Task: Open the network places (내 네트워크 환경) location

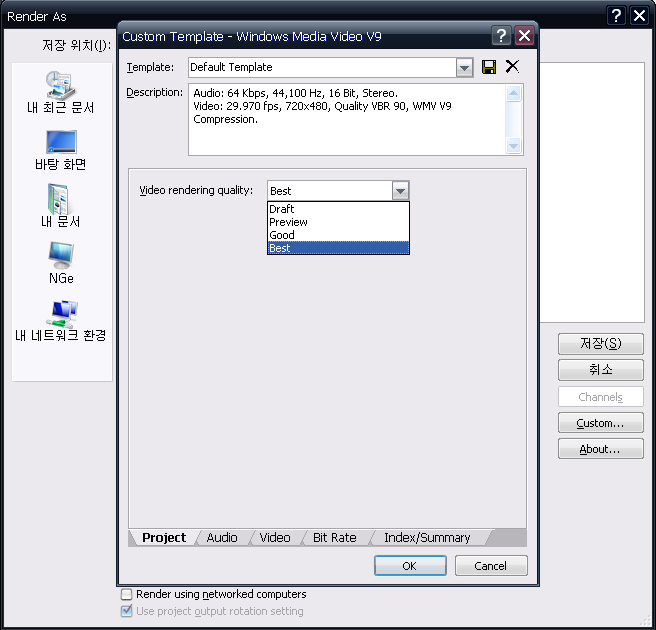Action: (61, 321)
